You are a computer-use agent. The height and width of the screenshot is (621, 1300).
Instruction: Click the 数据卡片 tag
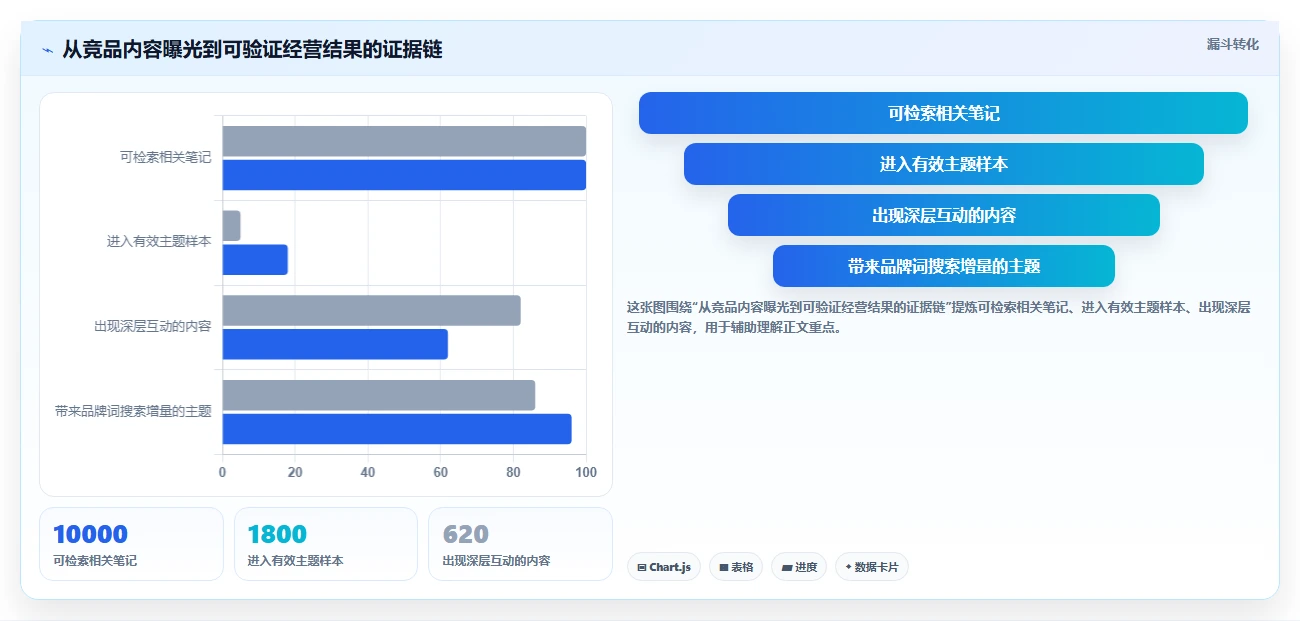(872, 567)
